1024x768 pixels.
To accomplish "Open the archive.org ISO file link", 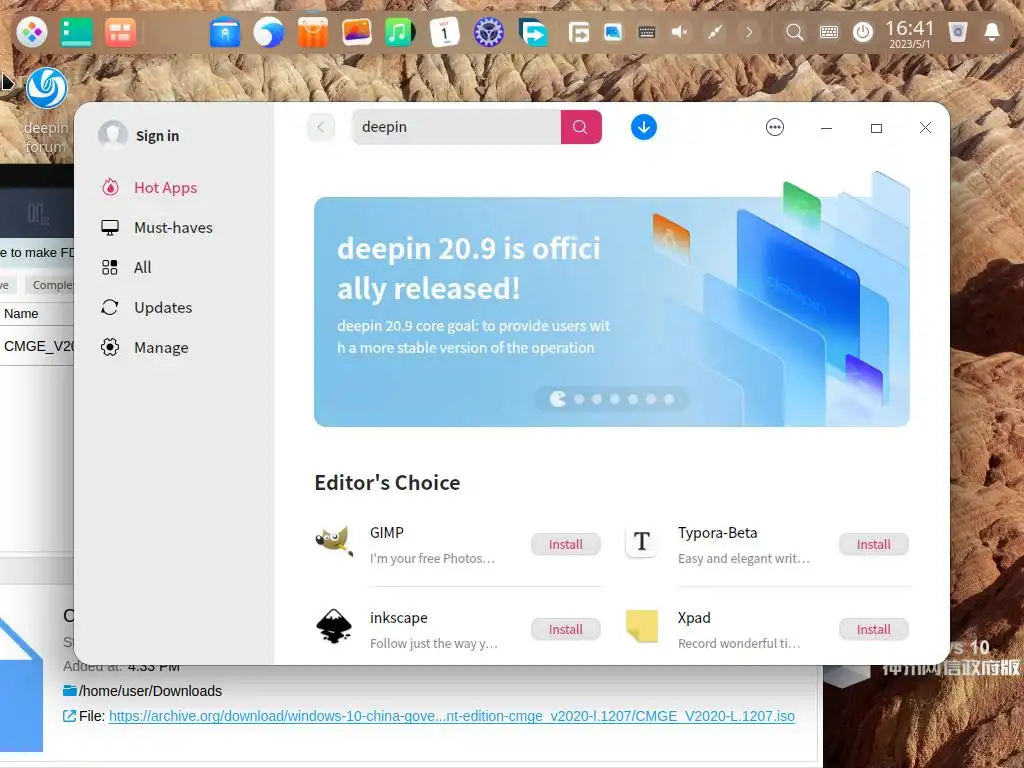I will pos(451,716).
